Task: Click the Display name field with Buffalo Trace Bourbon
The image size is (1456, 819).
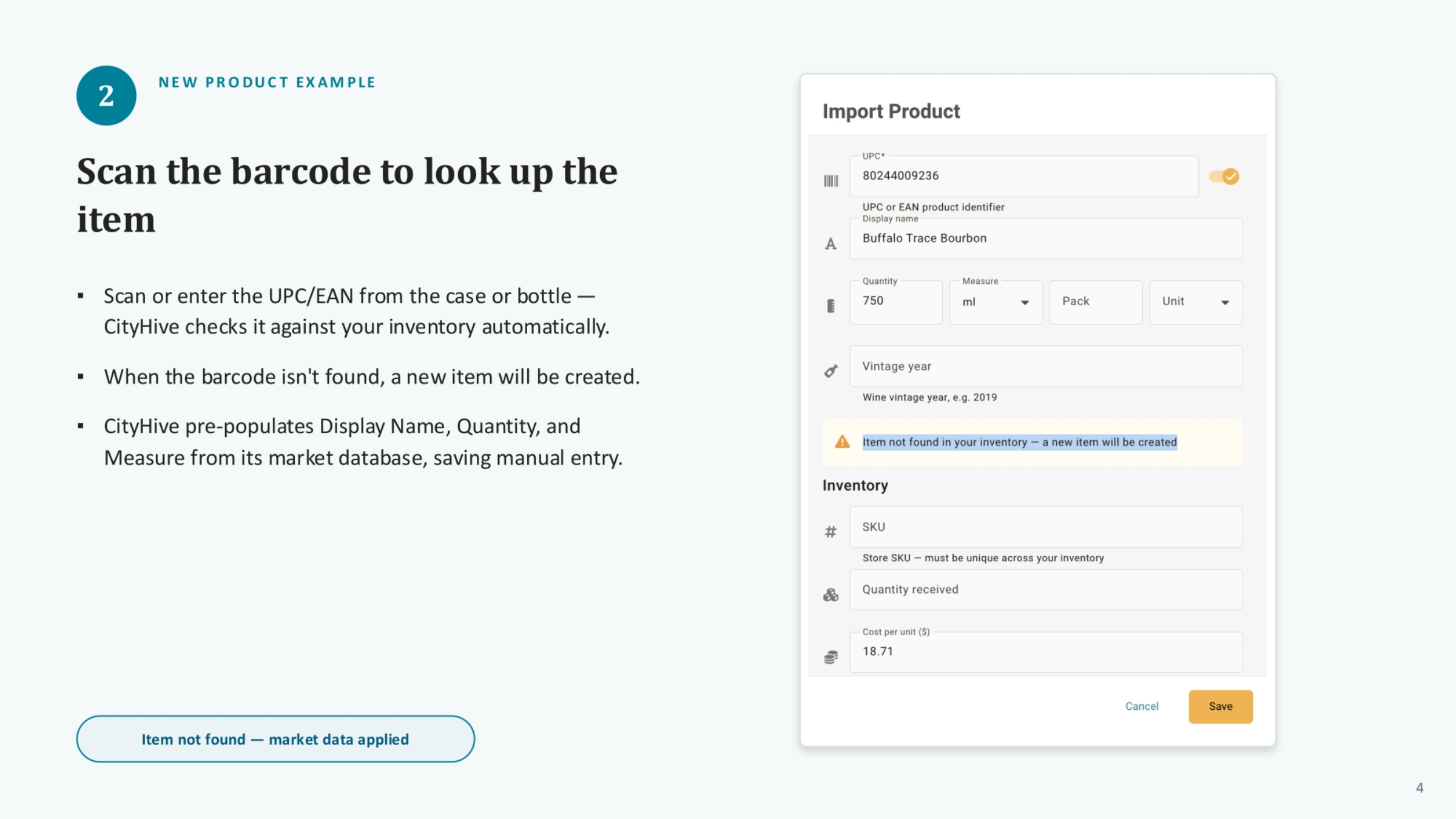Action: (x=1046, y=238)
